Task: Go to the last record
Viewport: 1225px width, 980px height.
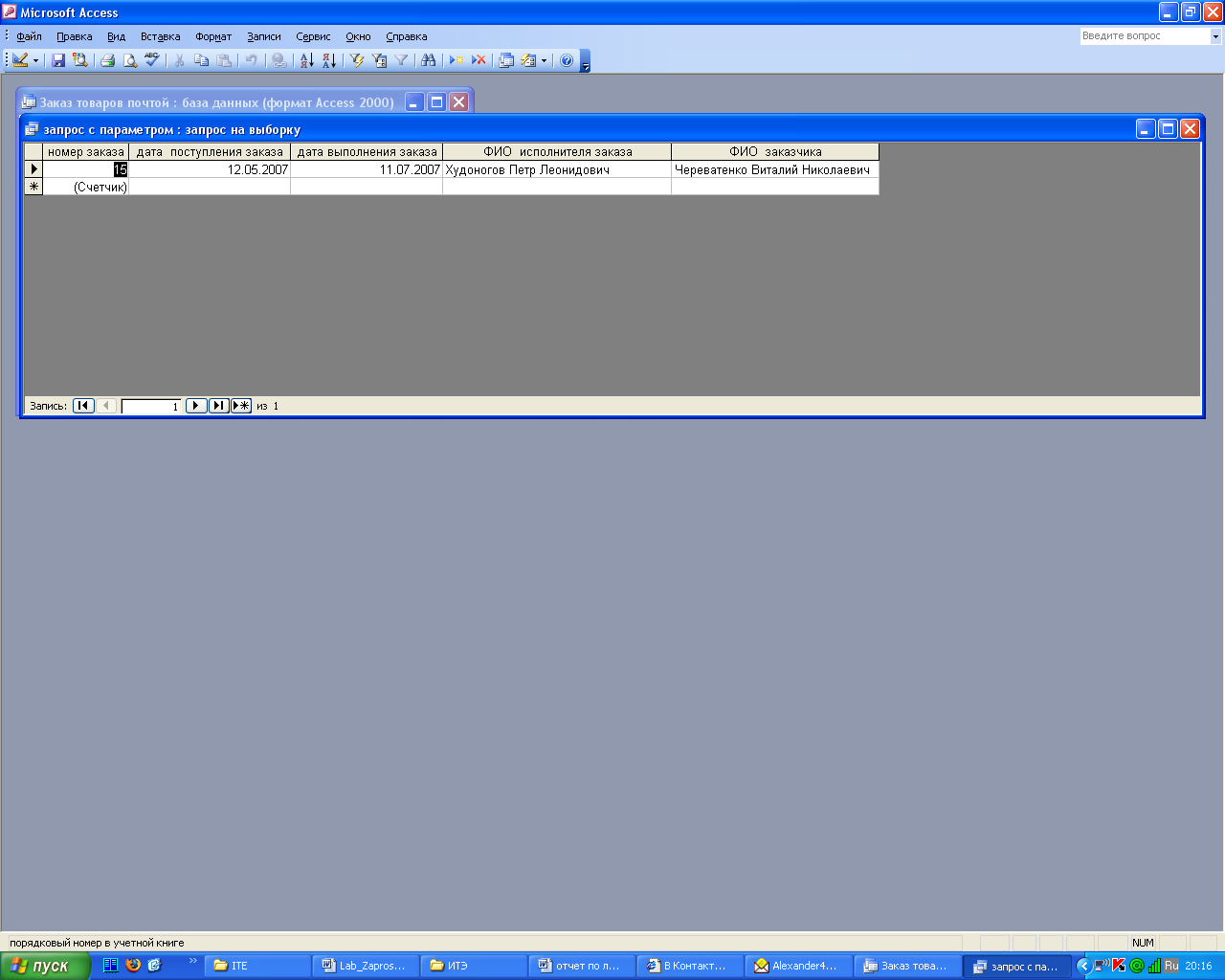Action: (219, 406)
